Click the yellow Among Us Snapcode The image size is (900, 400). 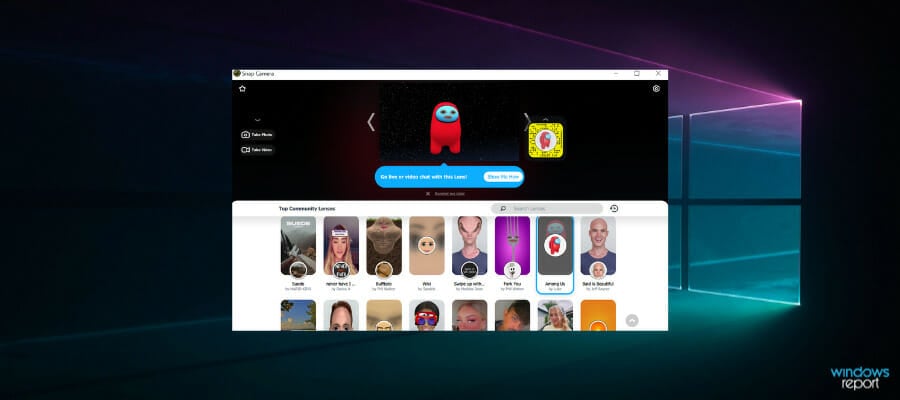point(544,140)
